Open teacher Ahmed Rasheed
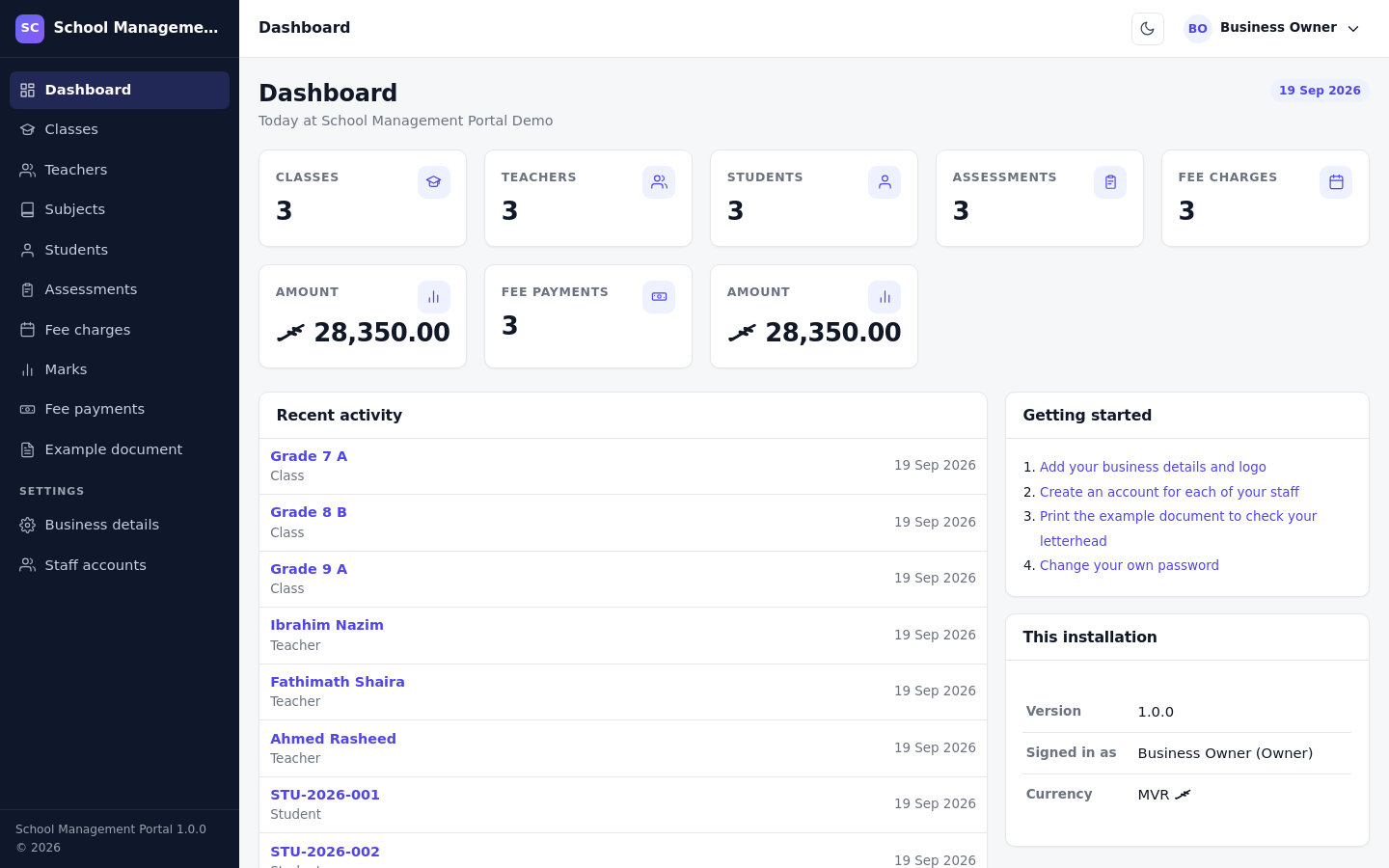This screenshot has height=868, width=1389. [x=333, y=739]
